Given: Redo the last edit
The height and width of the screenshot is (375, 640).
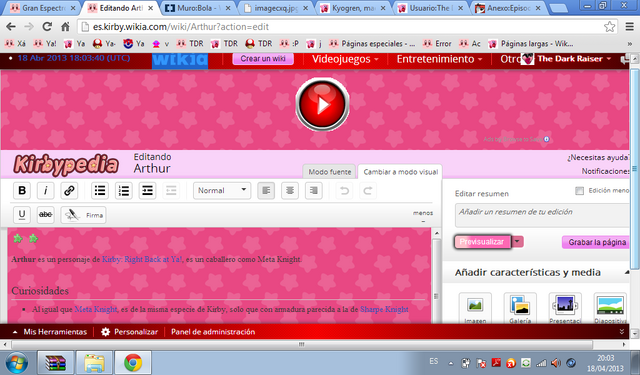Looking at the screenshot, I should tap(368, 191).
